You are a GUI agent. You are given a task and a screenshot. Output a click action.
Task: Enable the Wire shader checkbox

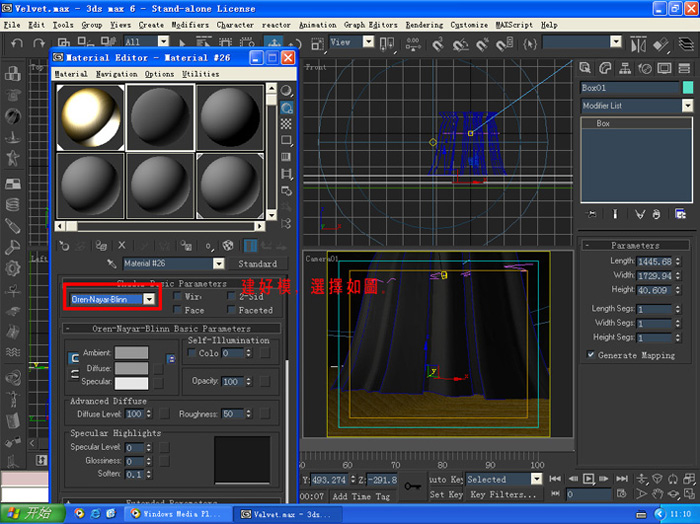pyautogui.click(x=177, y=296)
